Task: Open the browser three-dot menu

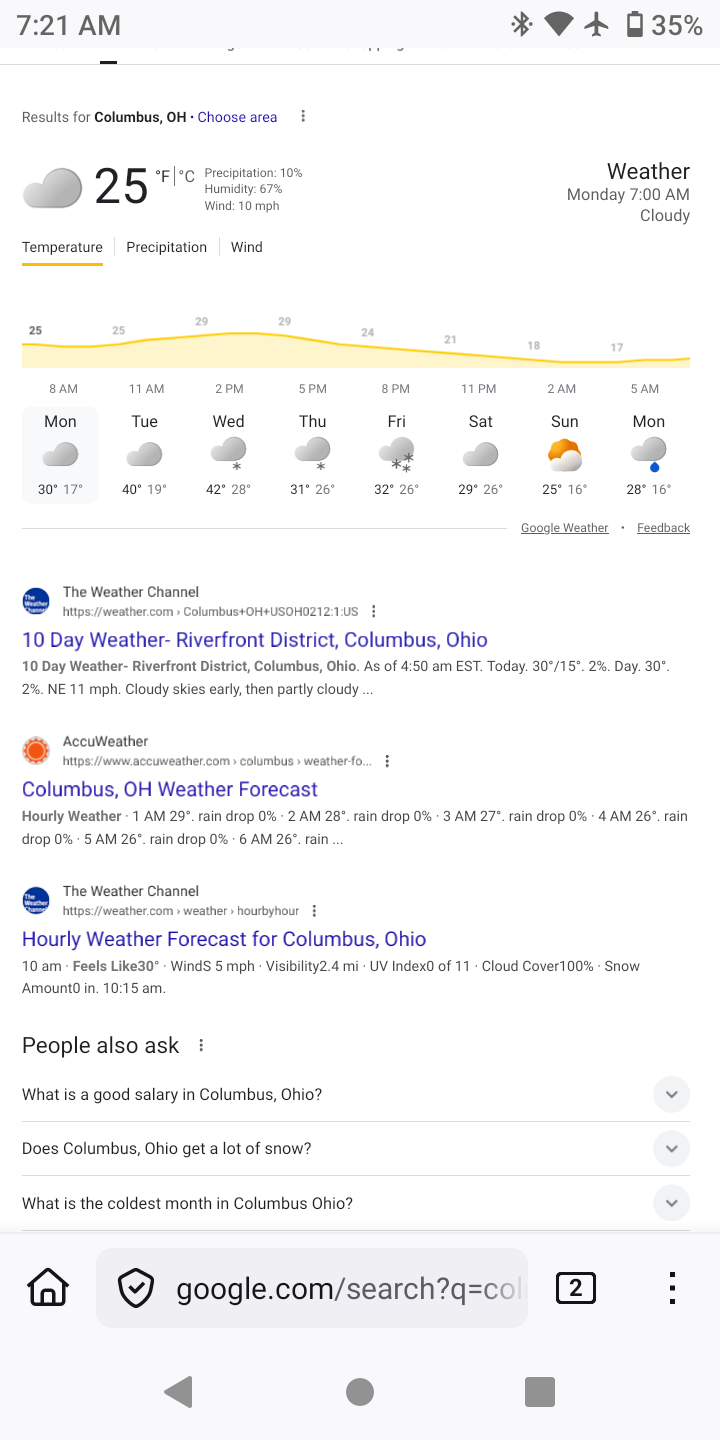Action: pyautogui.click(x=673, y=1288)
